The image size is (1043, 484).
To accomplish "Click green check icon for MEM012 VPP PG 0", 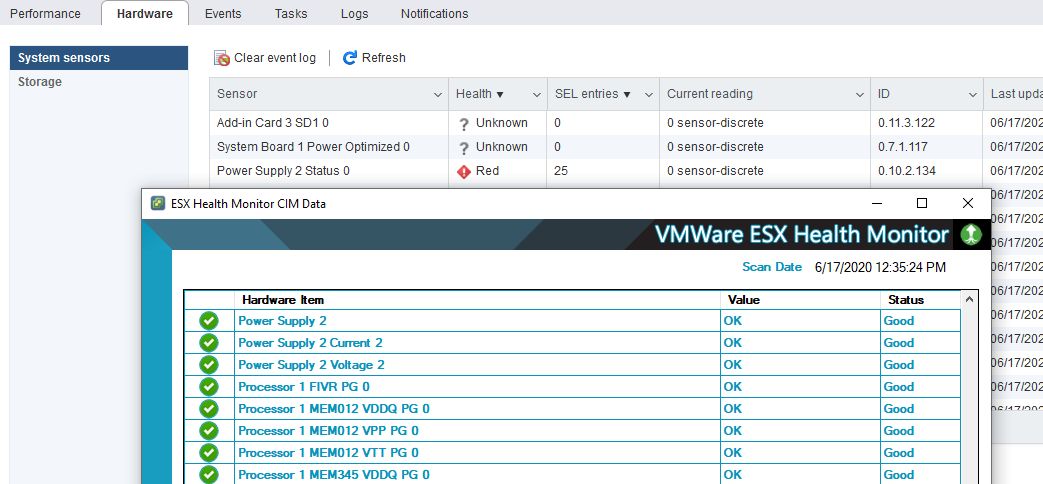I will pos(209,431).
